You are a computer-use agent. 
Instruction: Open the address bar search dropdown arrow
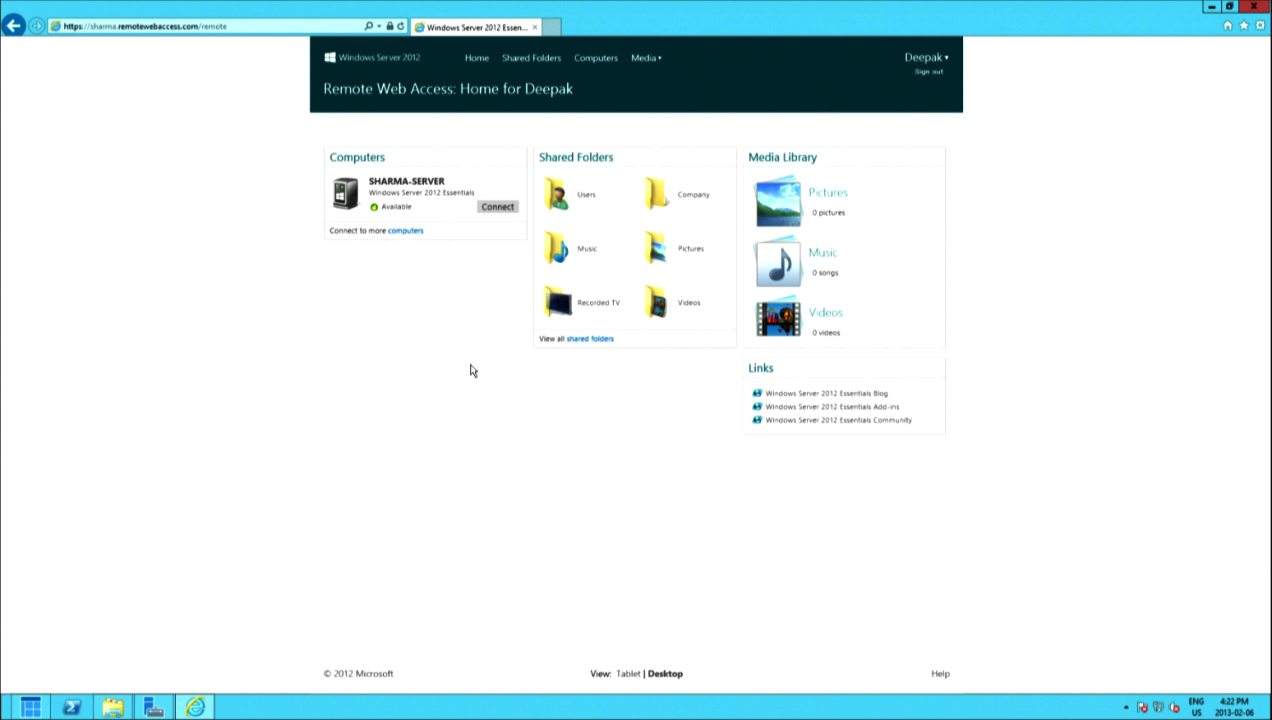pos(379,26)
